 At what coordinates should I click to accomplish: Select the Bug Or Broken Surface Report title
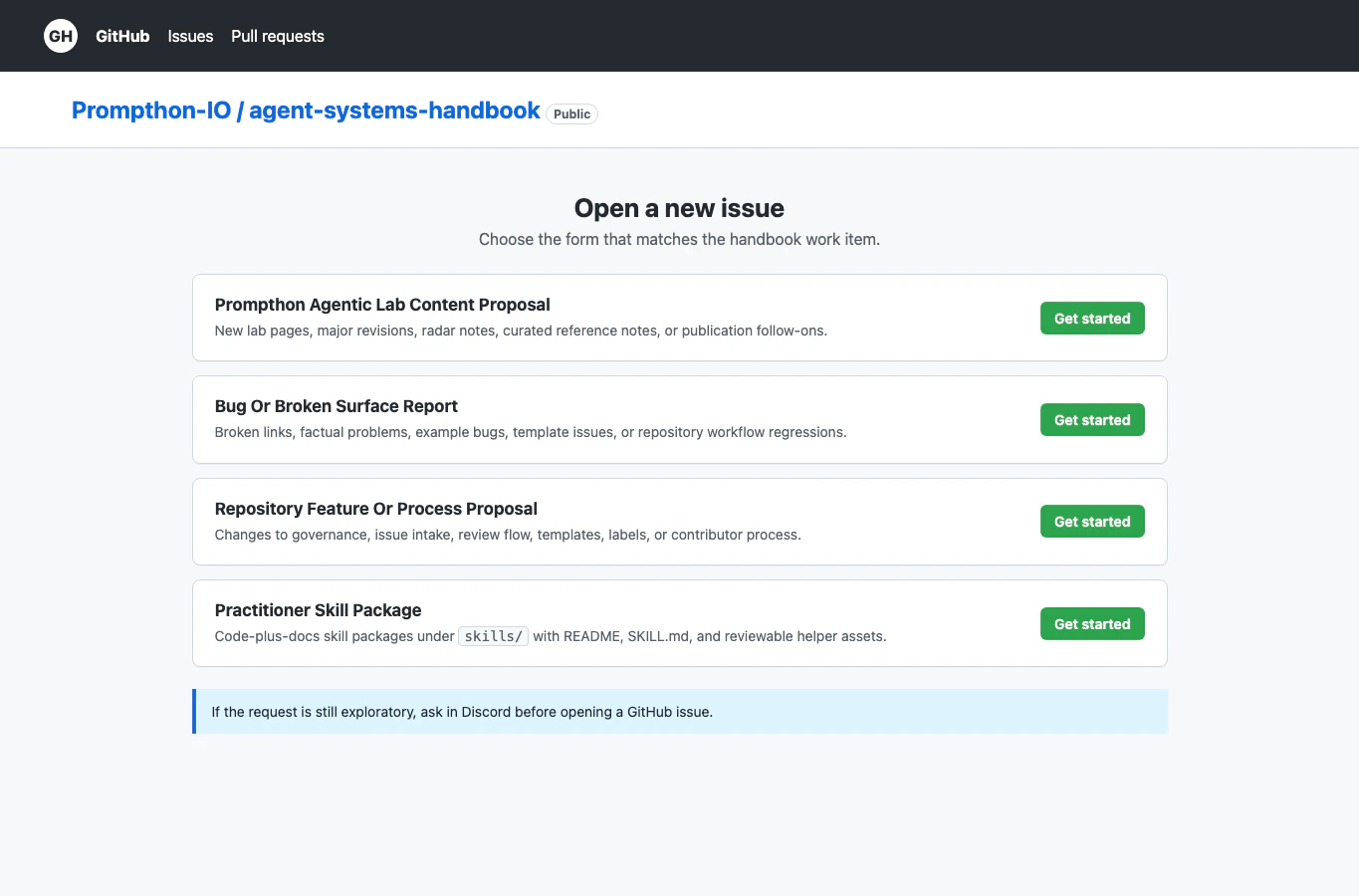[337, 406]
